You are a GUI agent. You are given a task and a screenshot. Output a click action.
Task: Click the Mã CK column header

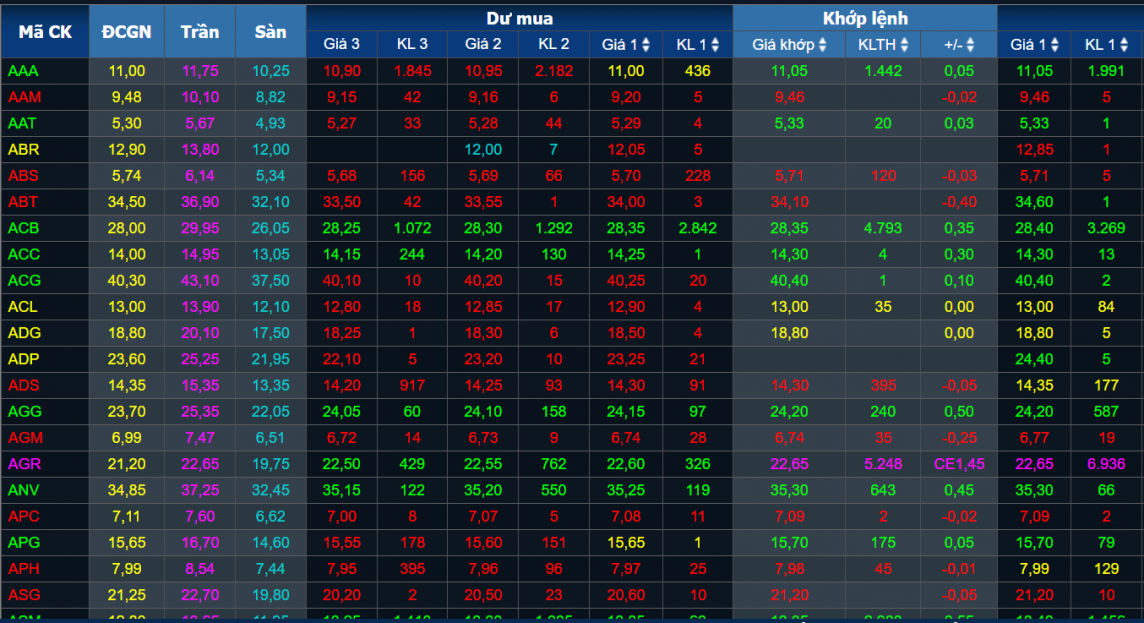(45, 32)
